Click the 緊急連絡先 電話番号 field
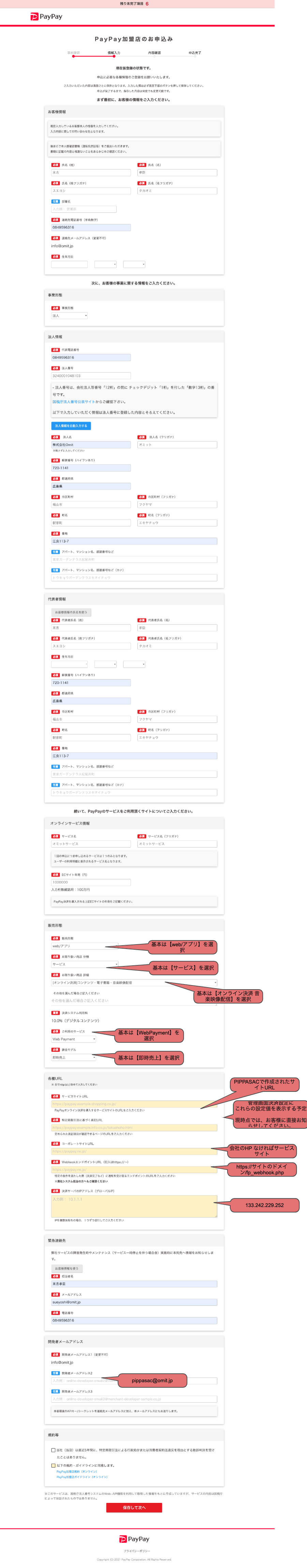Image resolution: width=307 pixels, height=1568 pixels. 134,1320
